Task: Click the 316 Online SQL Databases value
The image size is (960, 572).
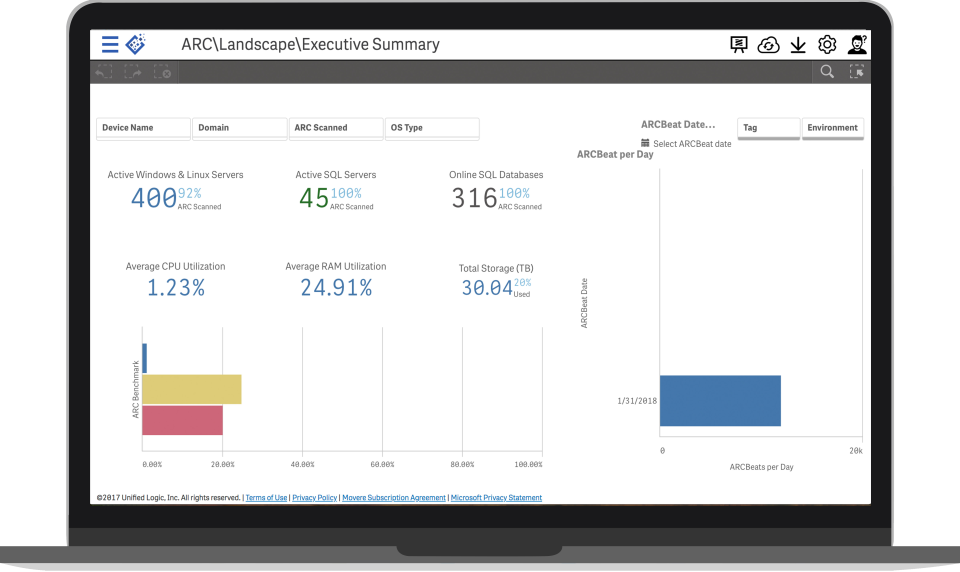Action: pos(474,198)
